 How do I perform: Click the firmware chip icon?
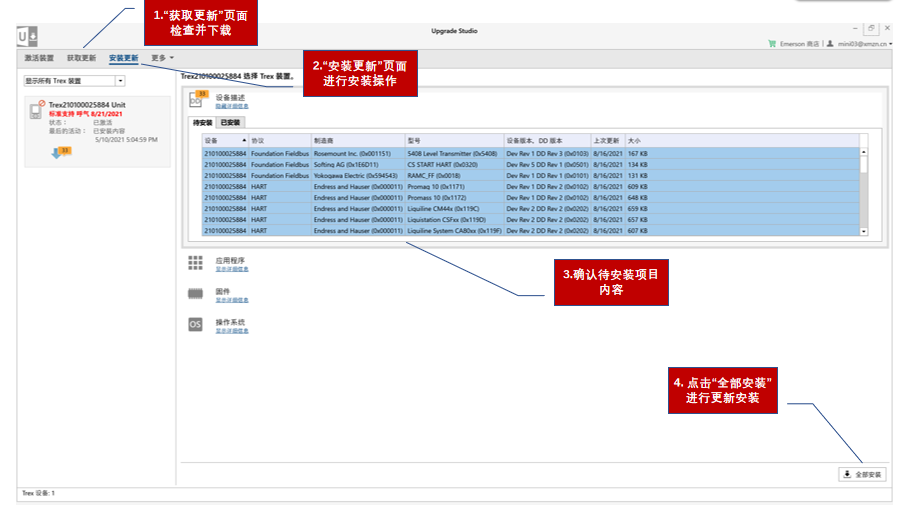(x=196, y=294)
